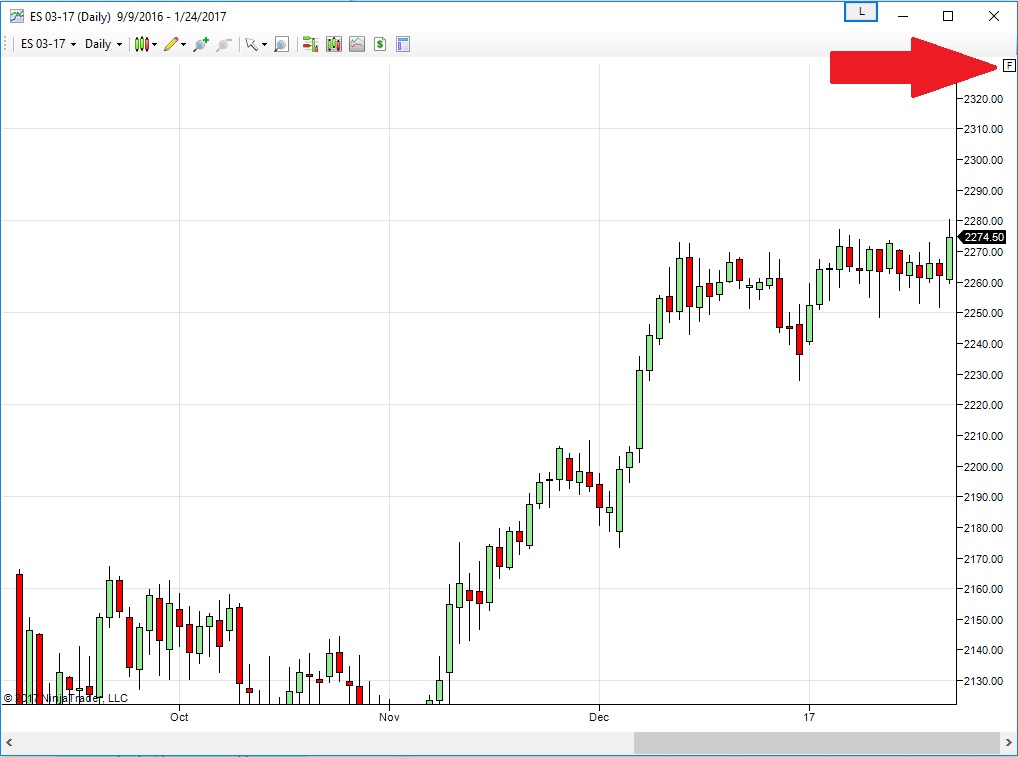Open the Strategies dollar icon
This screenshot has width=1018, height=757.
(380, 44)
